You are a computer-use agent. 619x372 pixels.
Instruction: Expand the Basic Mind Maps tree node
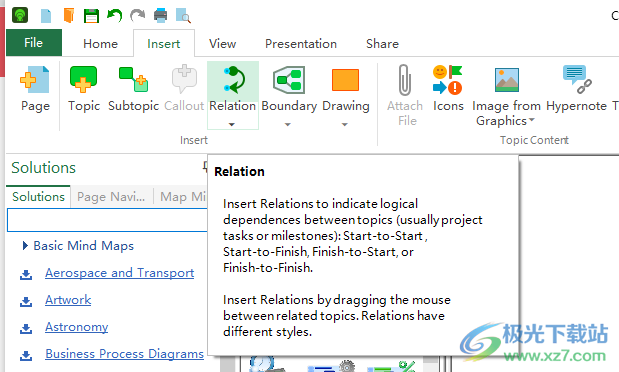point(25,246)
